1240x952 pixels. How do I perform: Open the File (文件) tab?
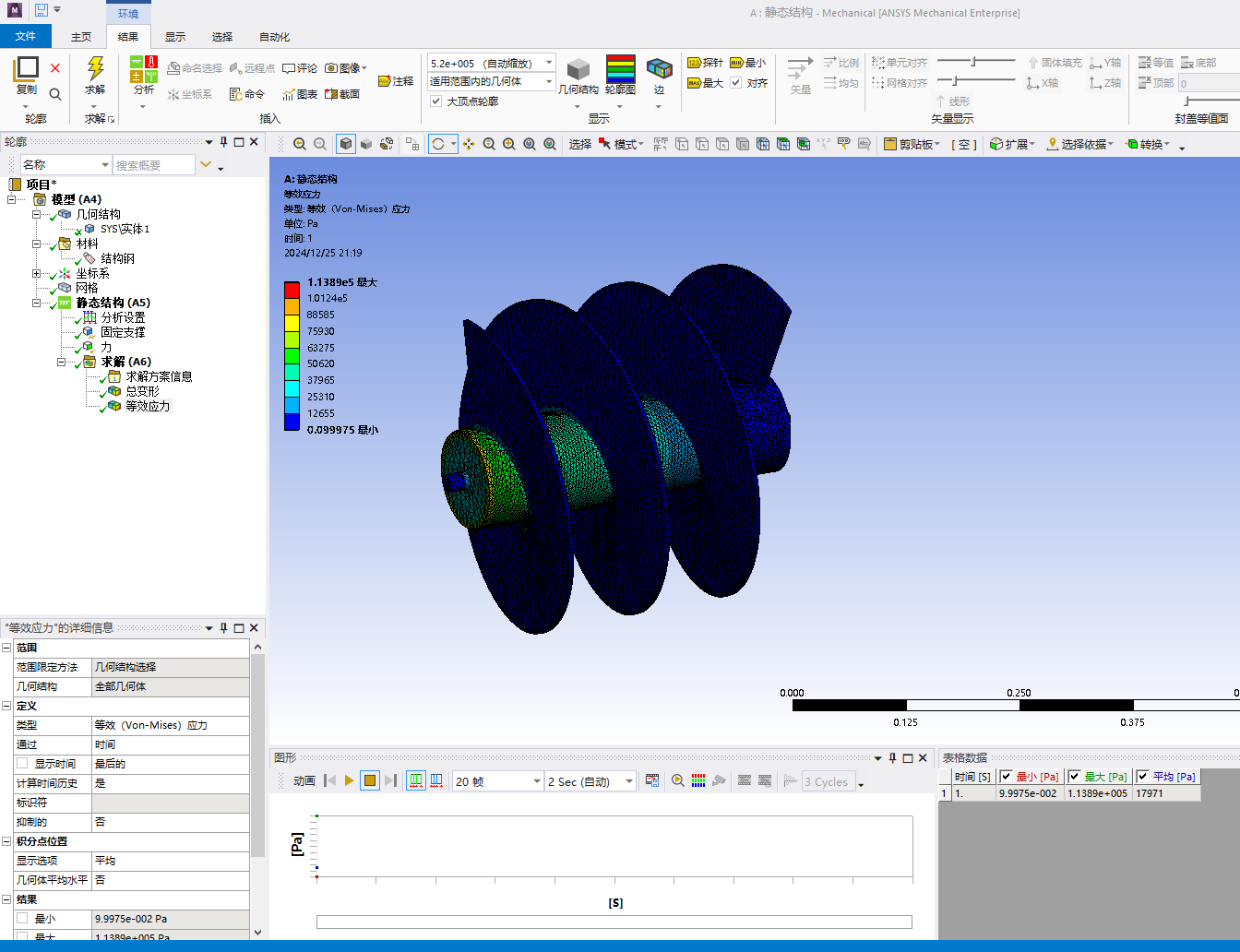[x=26, y=36]
